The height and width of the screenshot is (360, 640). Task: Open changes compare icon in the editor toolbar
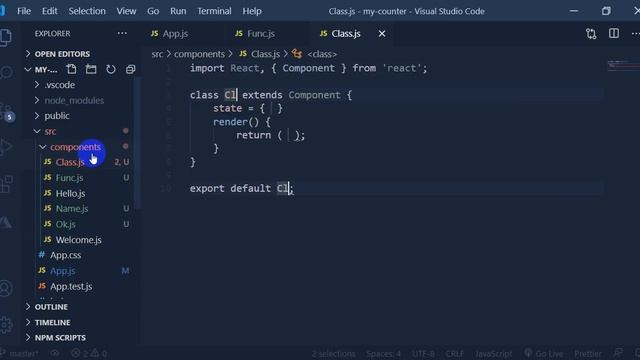coord(591,33)
